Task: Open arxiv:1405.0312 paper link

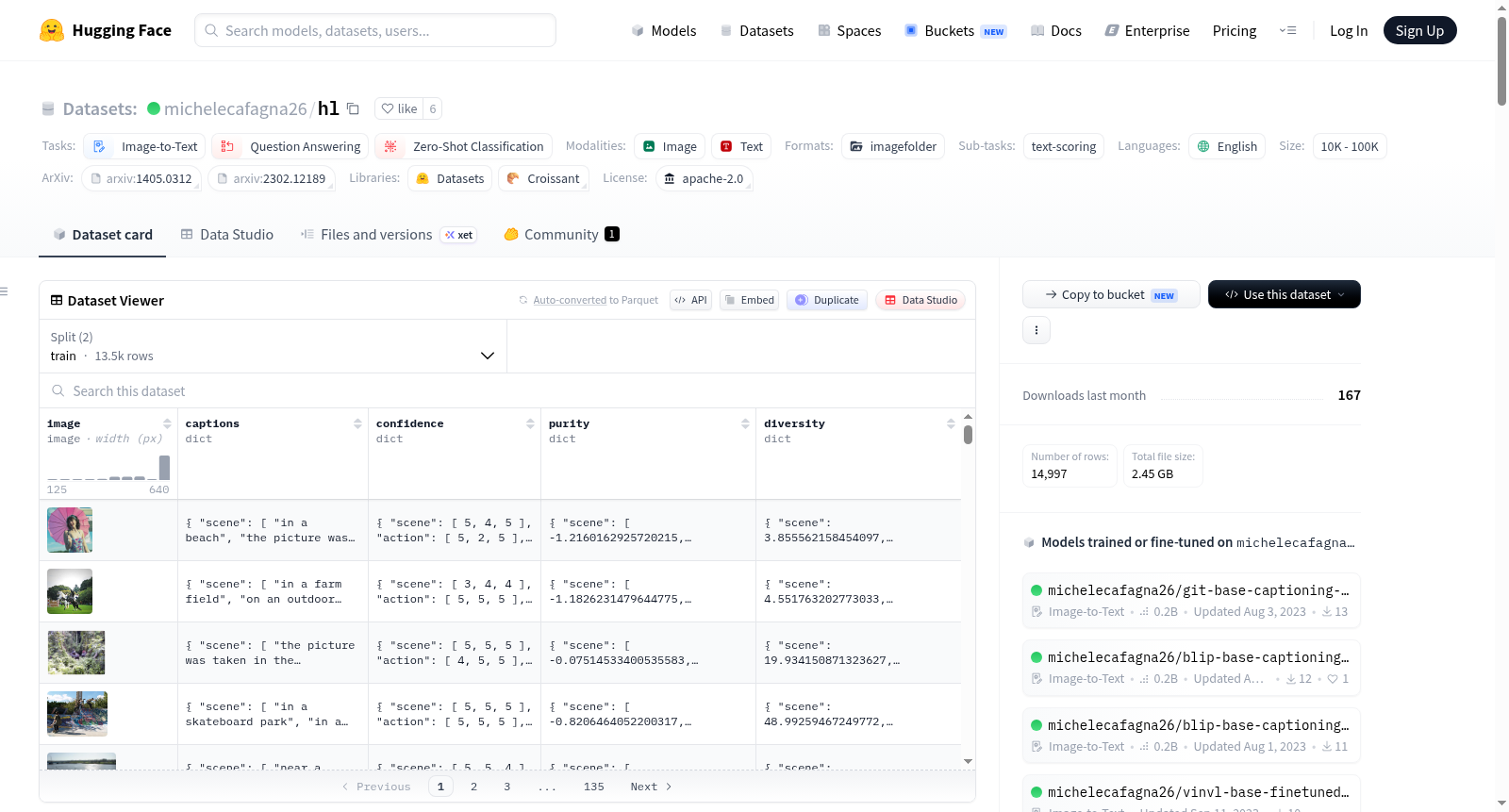Action: [141, 178]
